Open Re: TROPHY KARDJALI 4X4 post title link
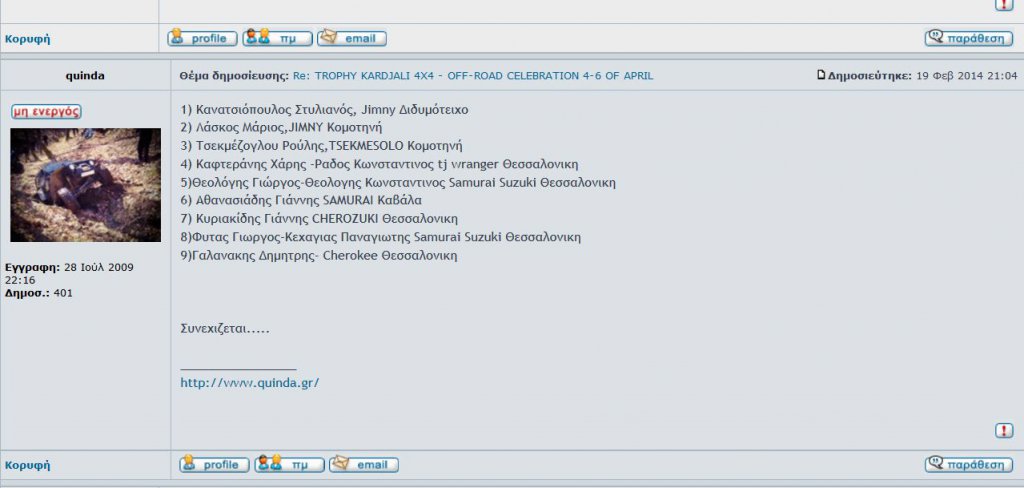 click(x=473, y=76)
